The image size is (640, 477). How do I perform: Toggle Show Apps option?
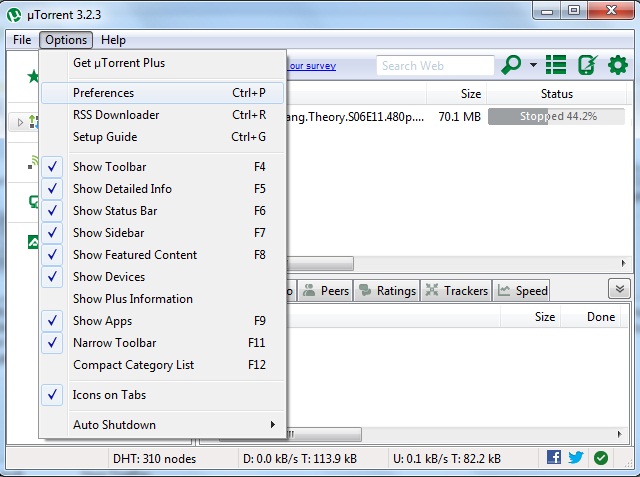[x=162, y=321]
